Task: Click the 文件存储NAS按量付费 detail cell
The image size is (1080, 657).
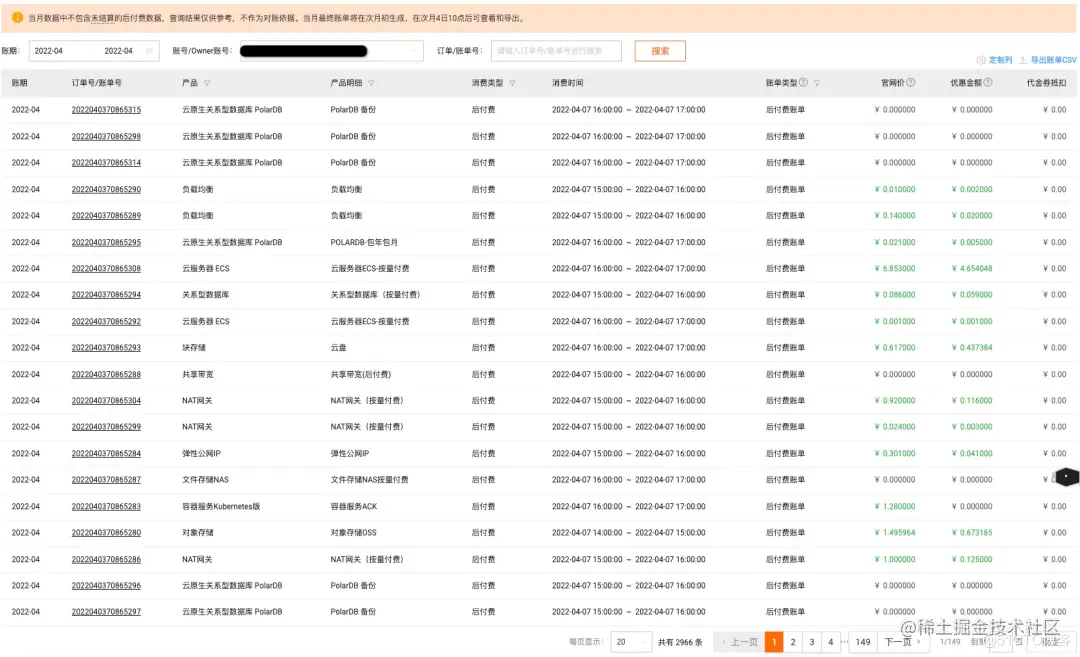Action: pos(369,480)
